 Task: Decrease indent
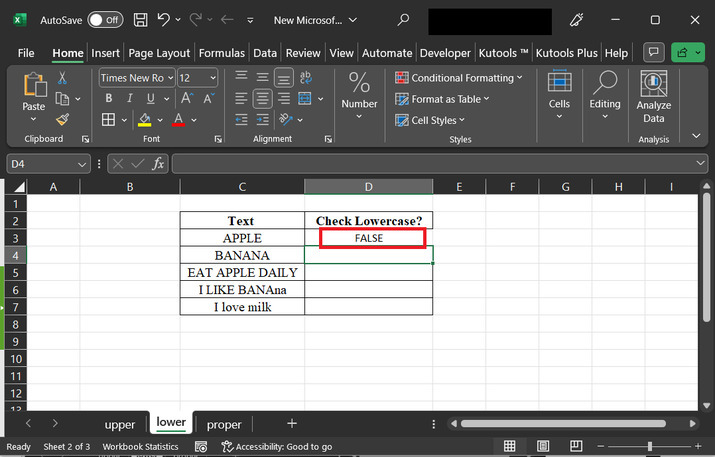tap(241, 119)
